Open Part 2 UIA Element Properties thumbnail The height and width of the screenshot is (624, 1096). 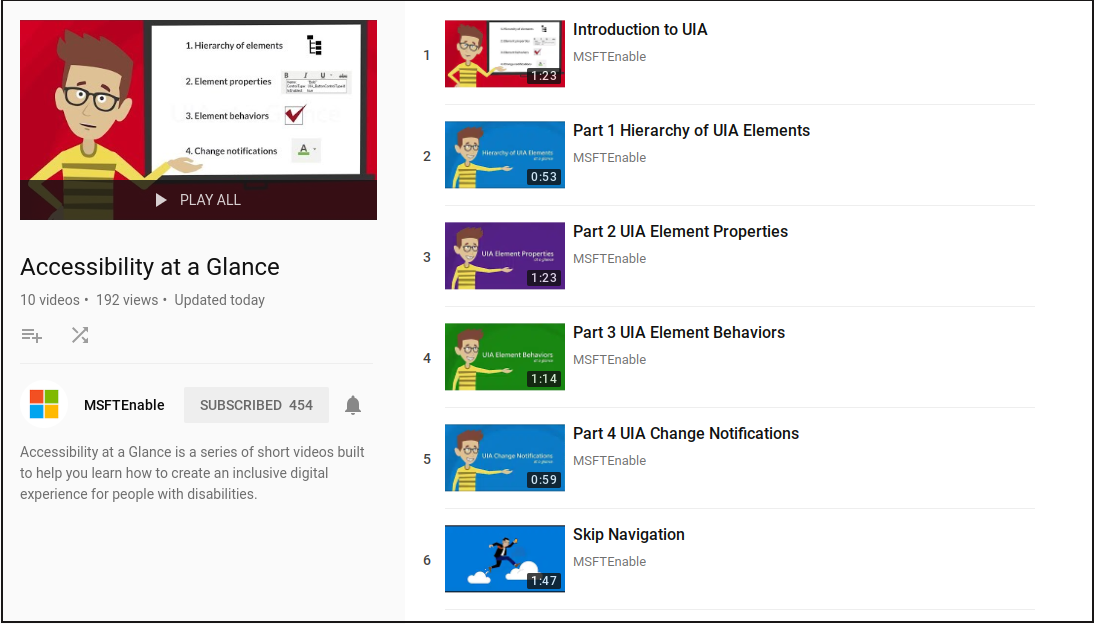[504, 257]
